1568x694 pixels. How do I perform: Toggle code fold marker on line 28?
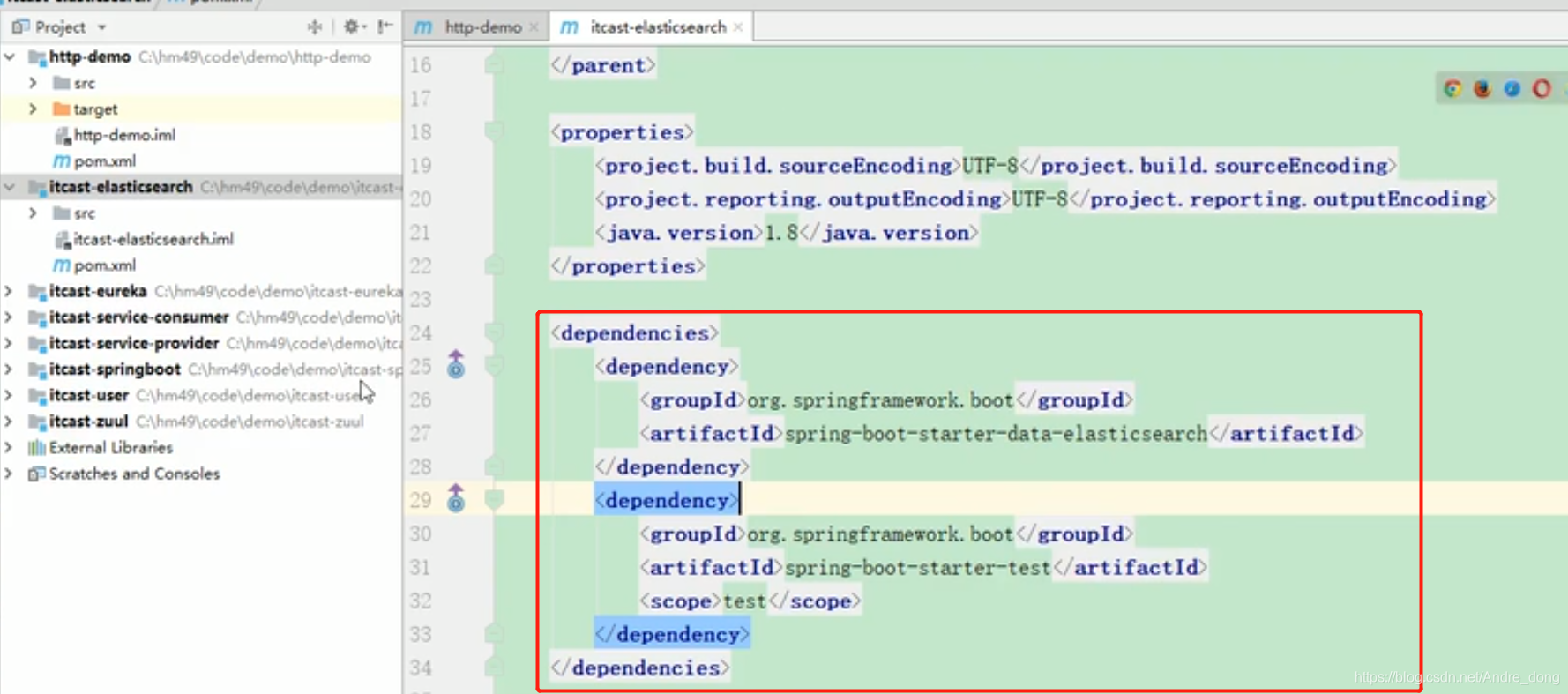[x=494, y=466]
